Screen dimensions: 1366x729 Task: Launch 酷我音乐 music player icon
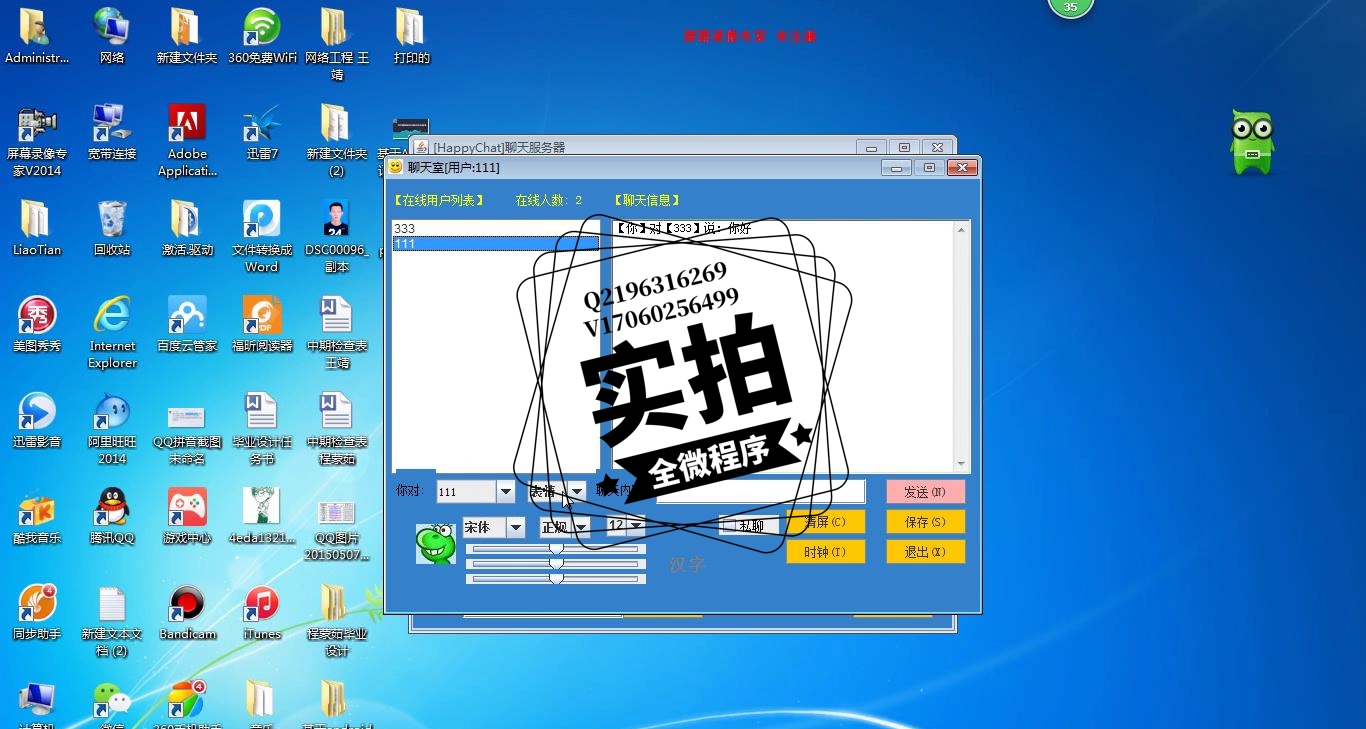pyautogui.click(x=37, y=516)
